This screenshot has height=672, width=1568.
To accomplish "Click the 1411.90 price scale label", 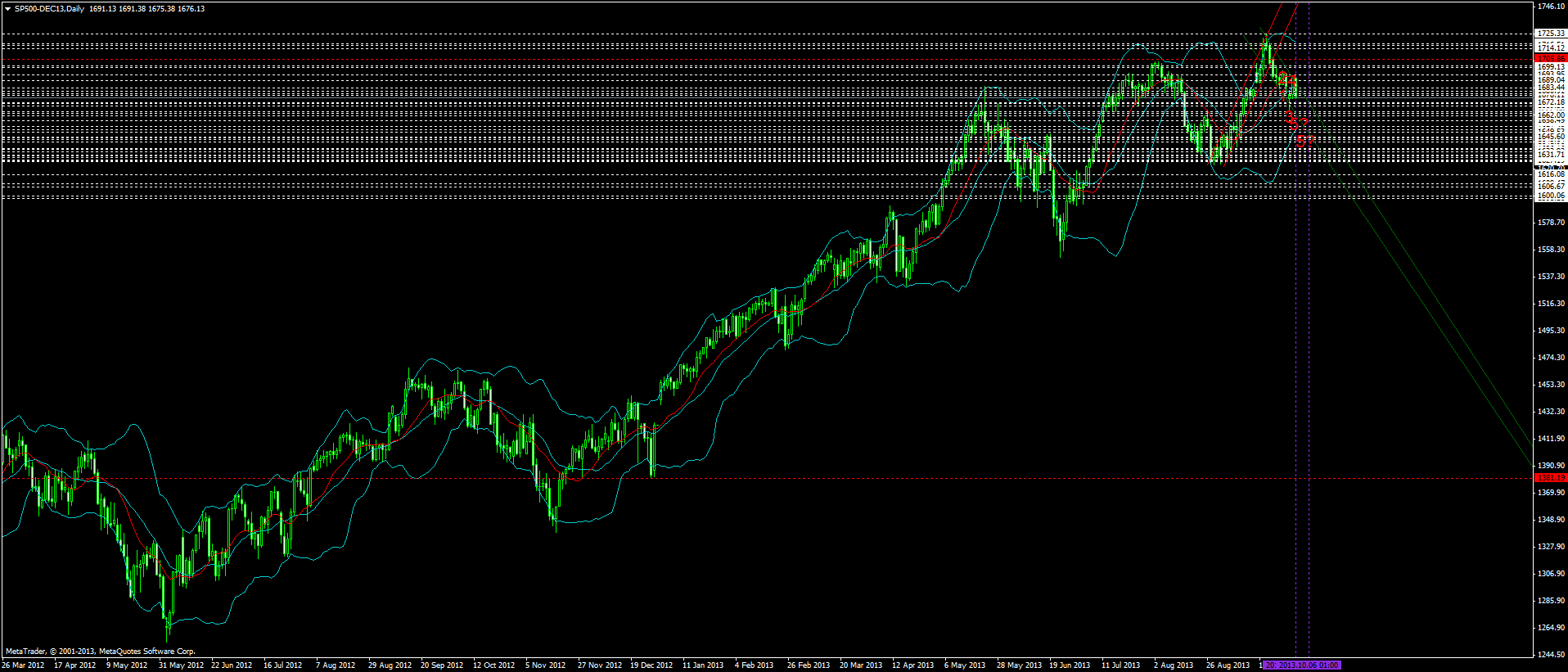I will [1551, 439].
